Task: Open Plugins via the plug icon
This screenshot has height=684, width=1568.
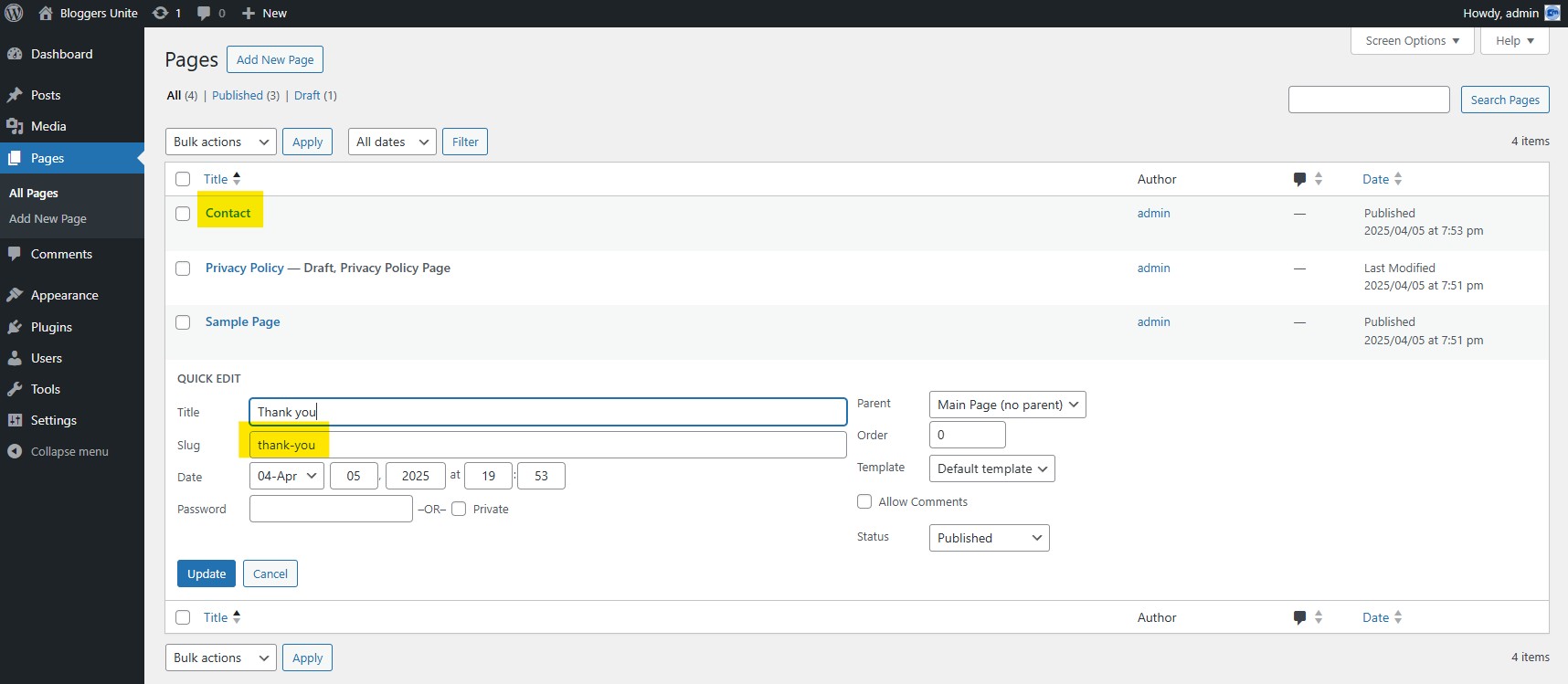Action: pyautogui.click(x=15, y=327)
